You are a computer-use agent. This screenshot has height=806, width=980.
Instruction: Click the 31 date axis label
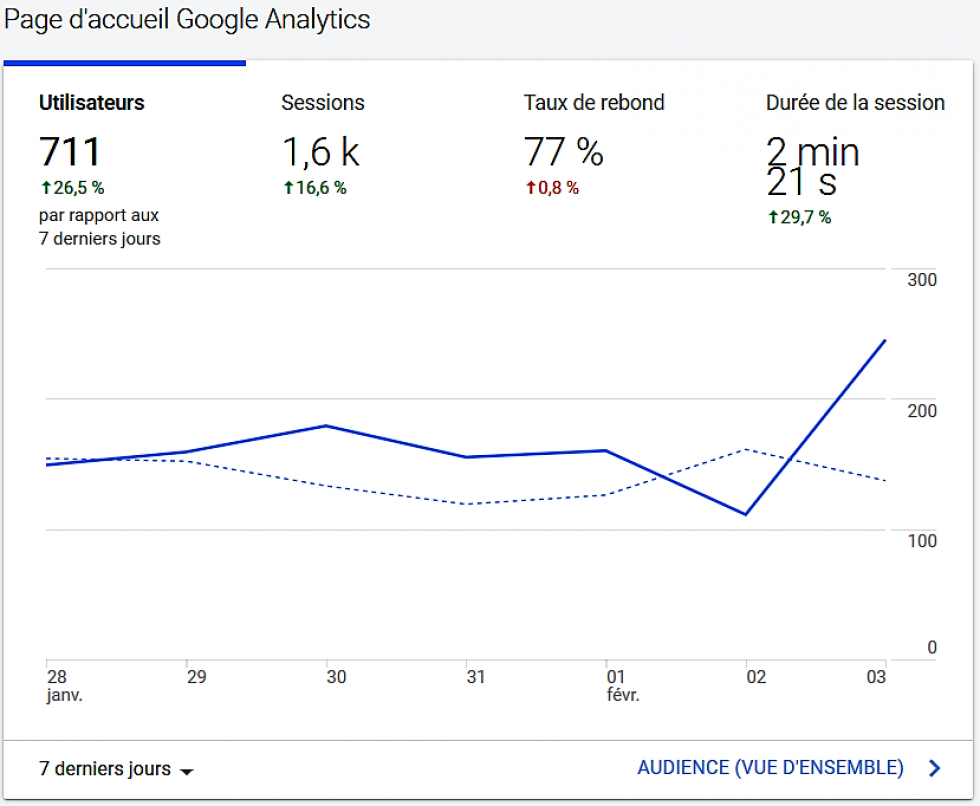[x=476, y=677]
